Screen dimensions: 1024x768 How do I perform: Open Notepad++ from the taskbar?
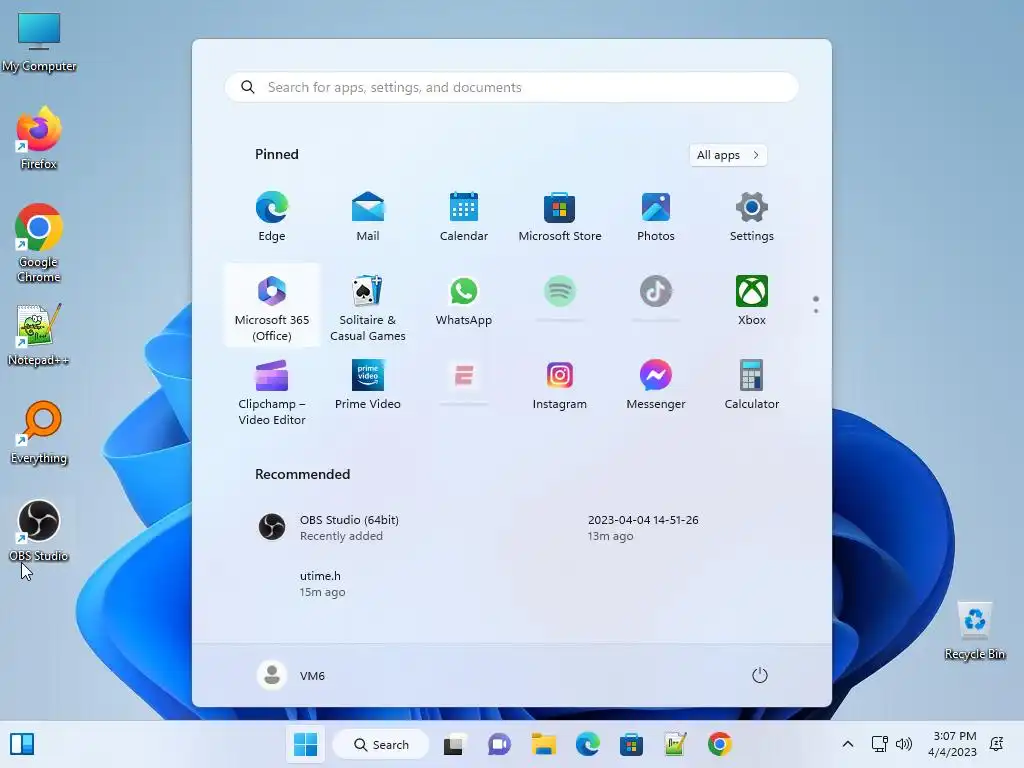(x=675, y=744)
